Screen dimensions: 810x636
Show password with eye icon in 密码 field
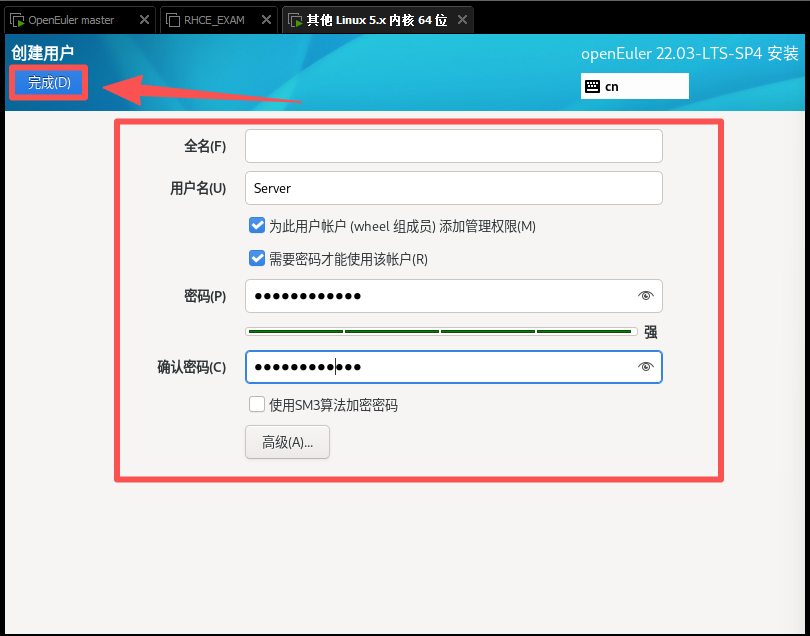645,296
